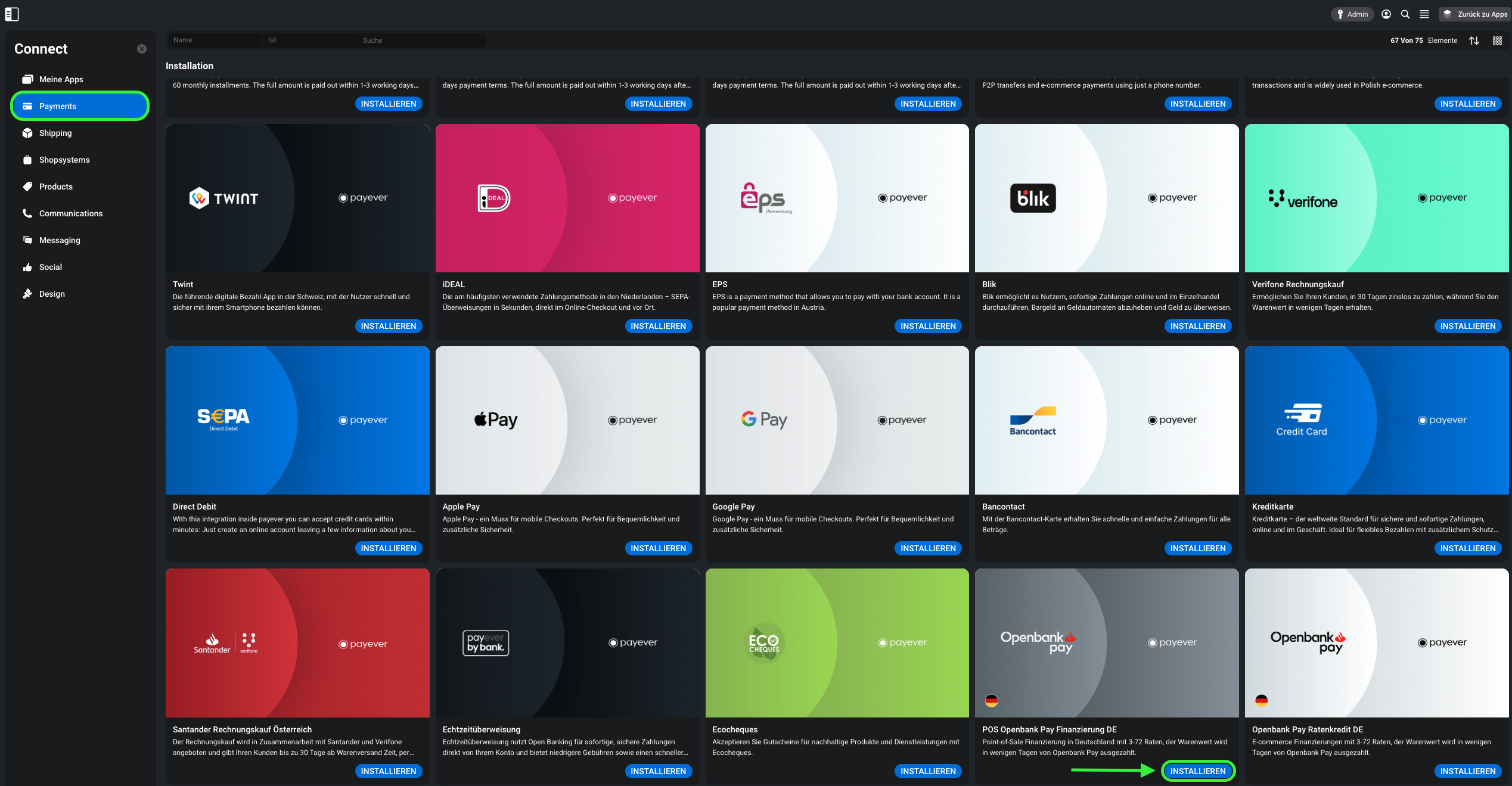Open the Ist condition dropdown
Image resolution: width=1512 pixels, height=786 pixels.
click(x=309, y=40)
